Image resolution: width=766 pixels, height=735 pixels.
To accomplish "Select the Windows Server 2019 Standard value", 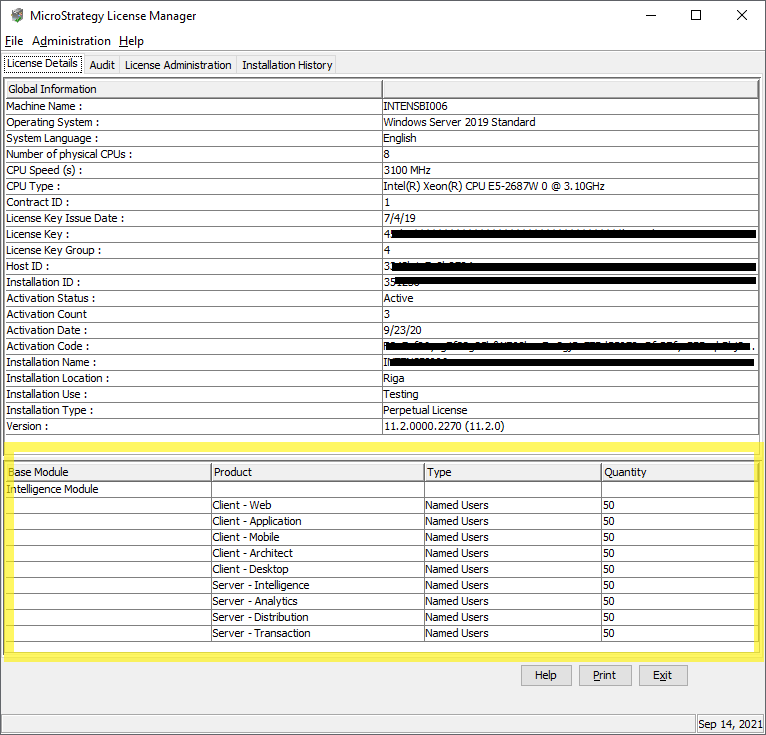I will (459, 122).
